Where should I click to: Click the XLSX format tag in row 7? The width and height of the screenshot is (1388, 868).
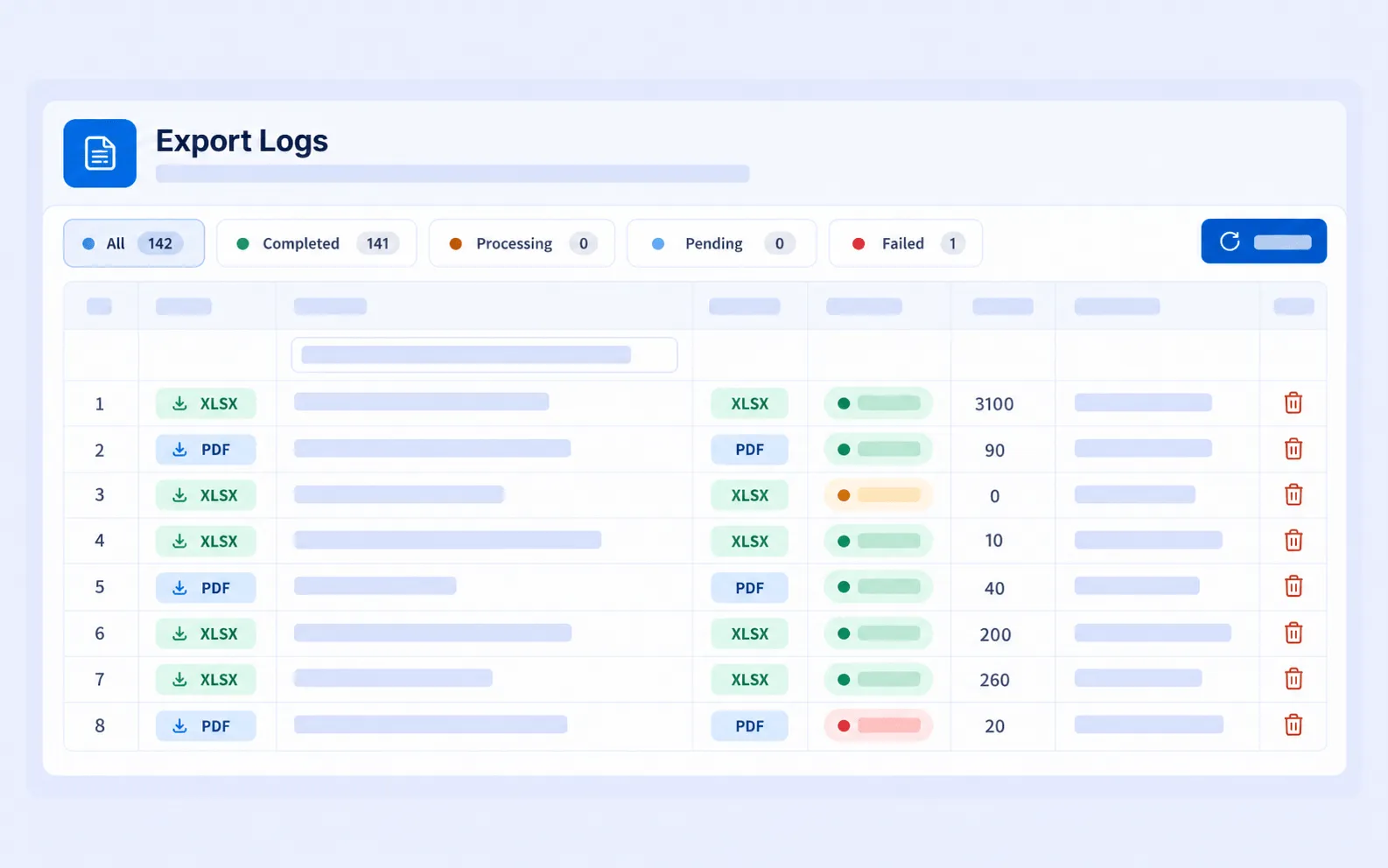click(x=749, y=679)
